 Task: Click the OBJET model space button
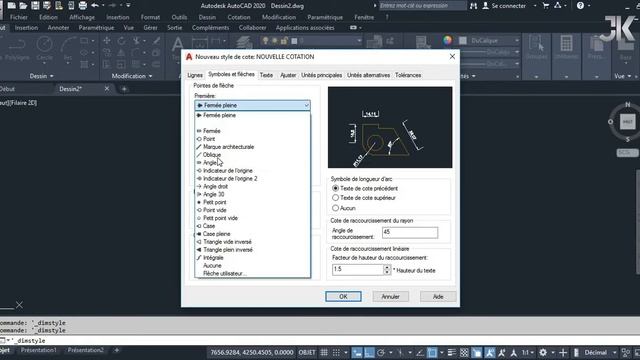point(307,353)
